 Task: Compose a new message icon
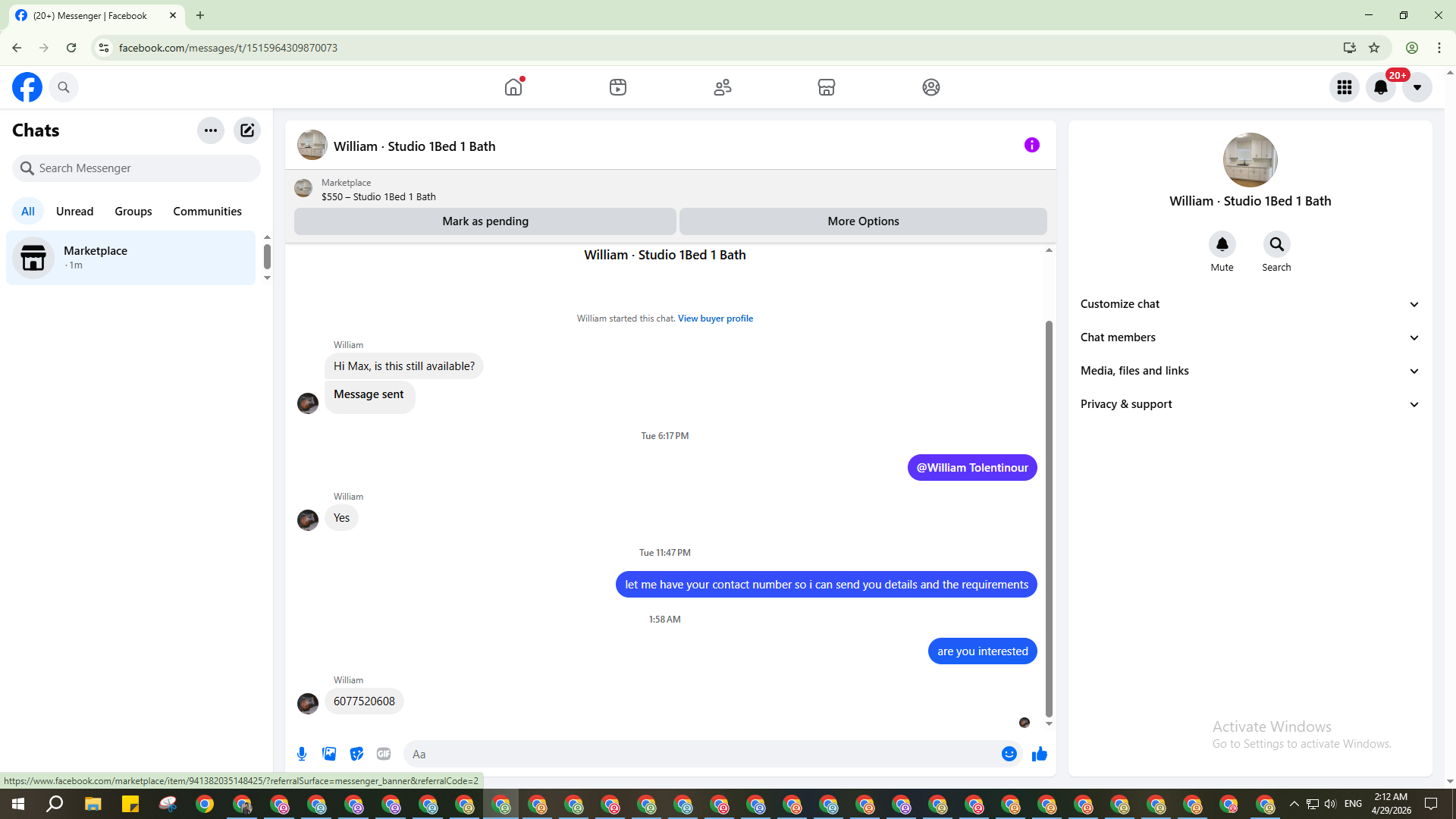(x=247, y=130)
